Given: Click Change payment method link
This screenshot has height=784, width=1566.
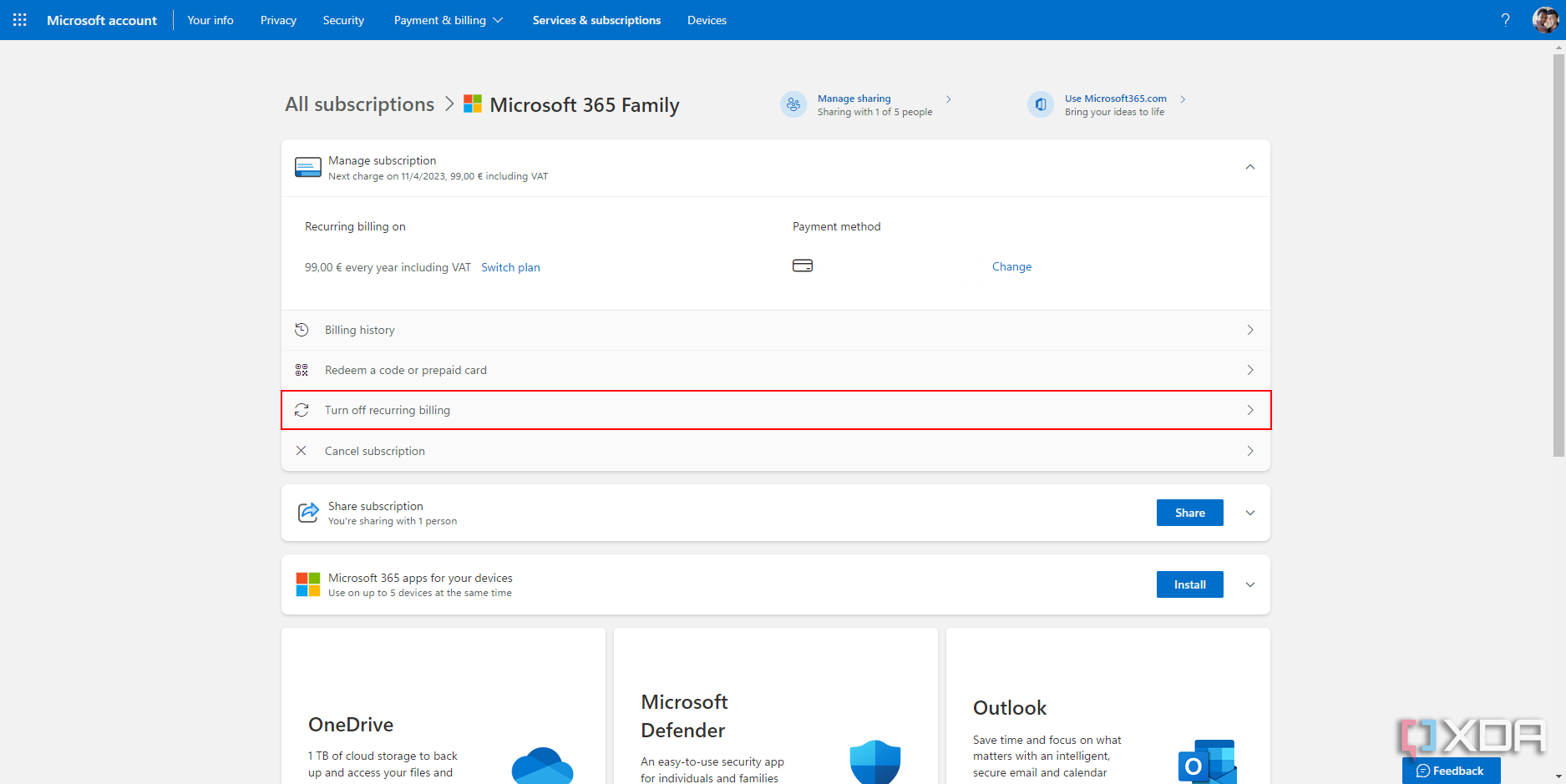Looking at the screenshot, I should click(1011, 266).
